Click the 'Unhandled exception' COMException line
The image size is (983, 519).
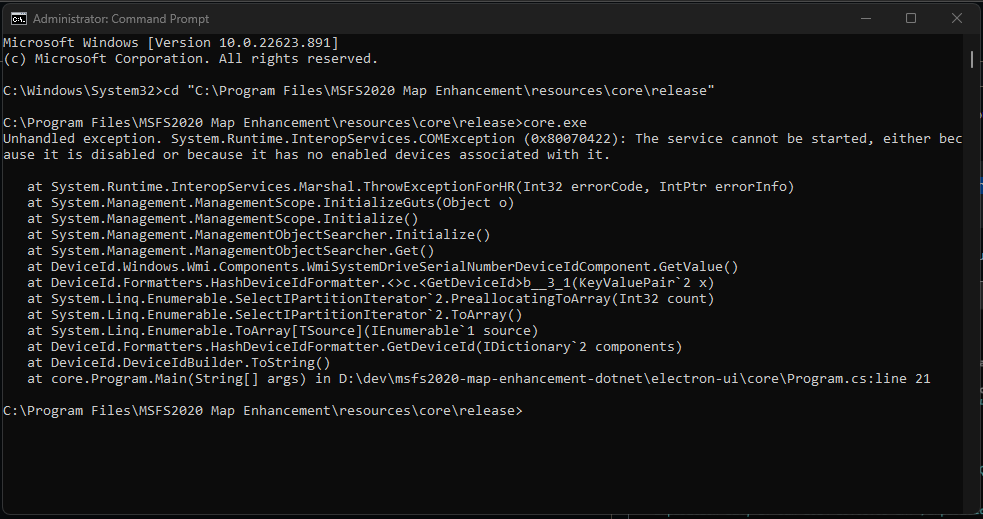(x=483, y=139)
